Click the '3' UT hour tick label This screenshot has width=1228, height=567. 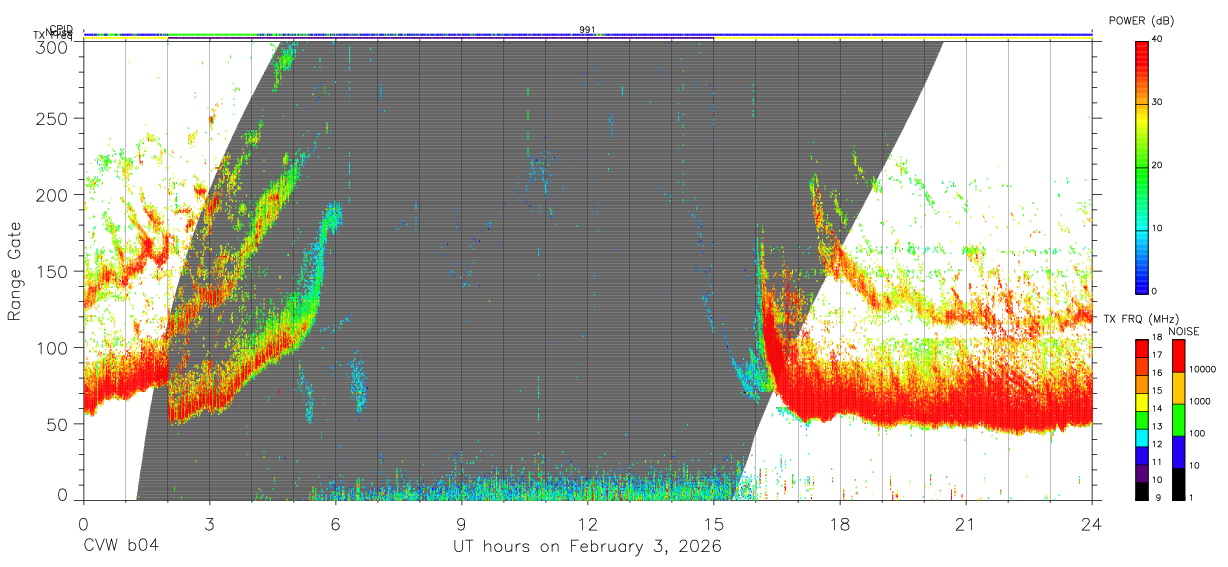209,523
